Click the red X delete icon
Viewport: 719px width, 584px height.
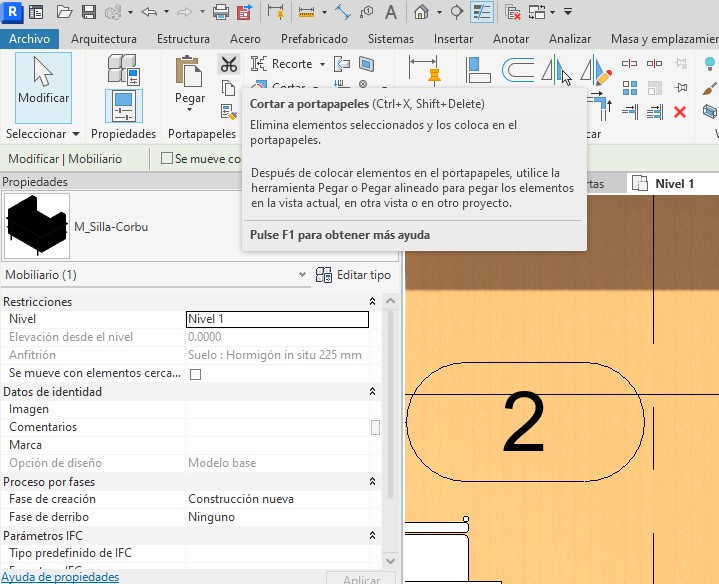(680, 112)
